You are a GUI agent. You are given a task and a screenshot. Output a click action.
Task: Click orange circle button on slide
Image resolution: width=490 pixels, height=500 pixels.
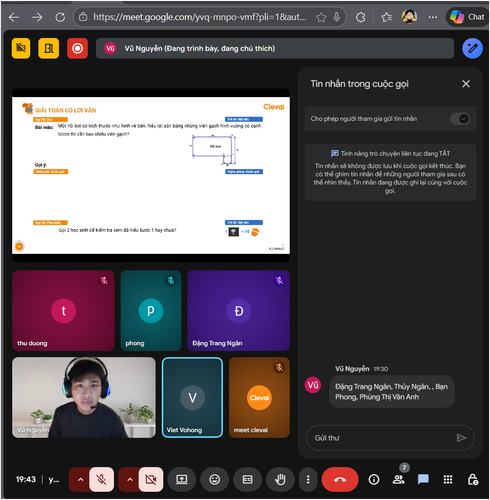coord(19,246)
